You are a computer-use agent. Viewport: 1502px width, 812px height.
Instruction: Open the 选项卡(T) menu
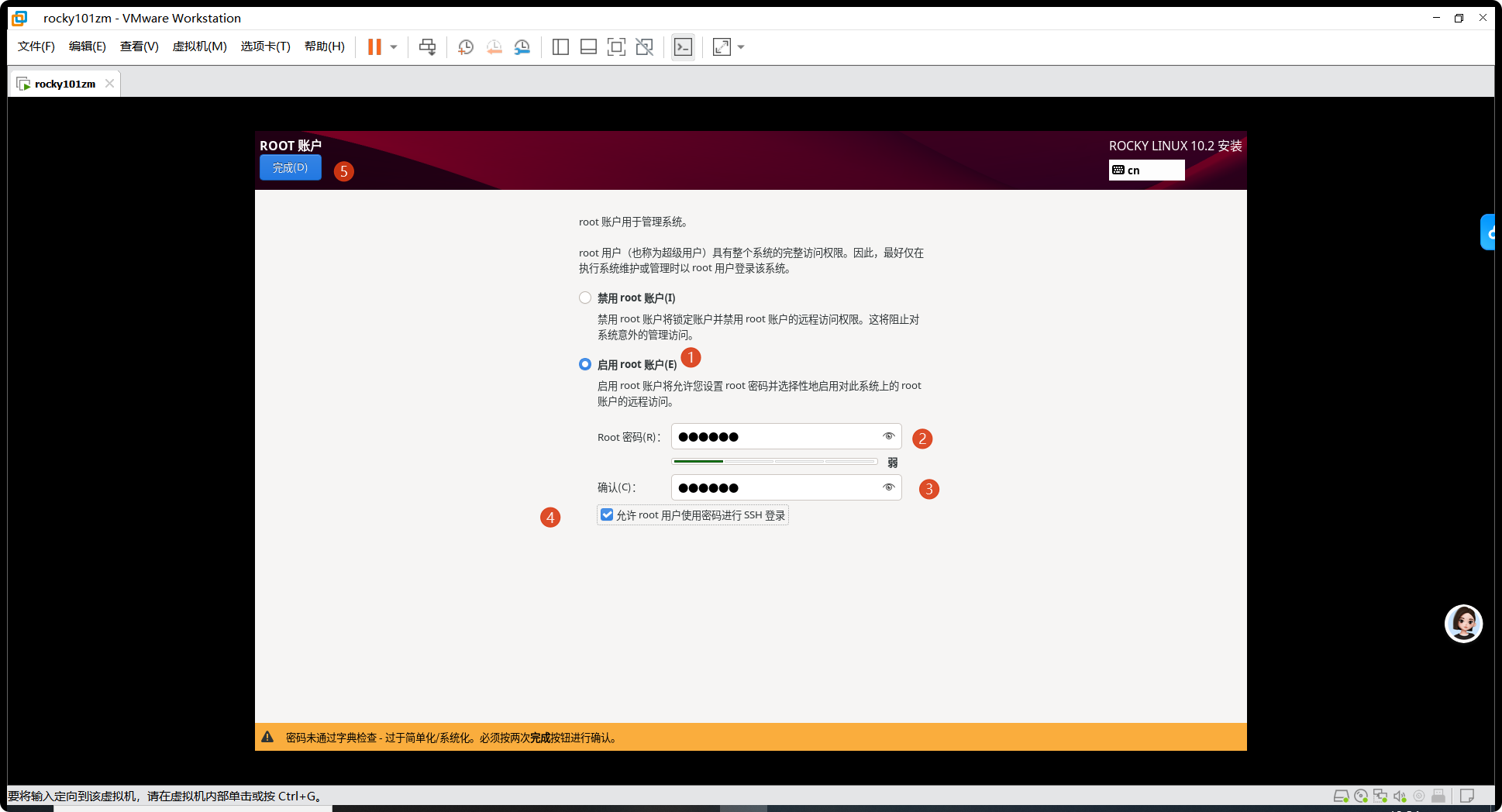coord(266,46)
